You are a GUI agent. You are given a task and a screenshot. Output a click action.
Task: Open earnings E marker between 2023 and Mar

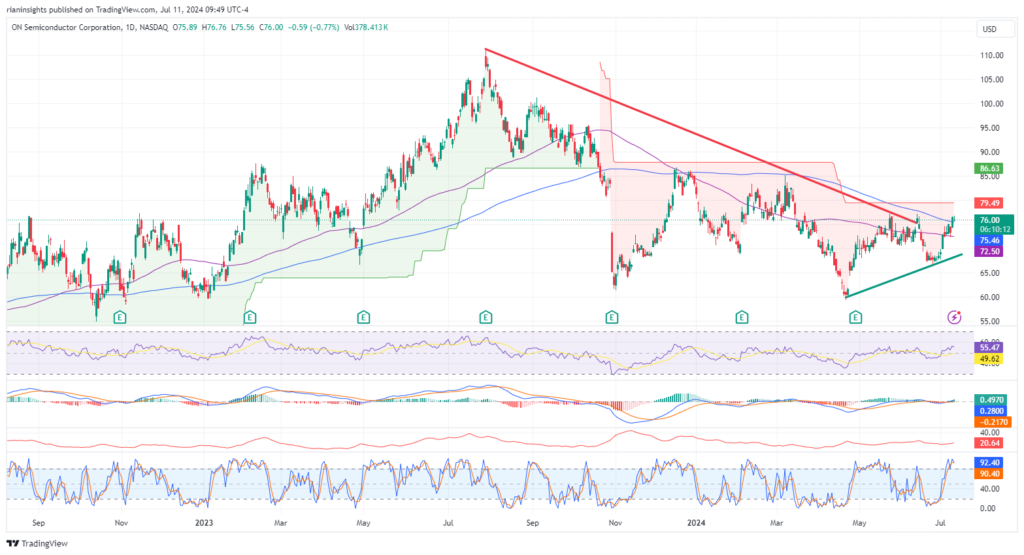click(x=249, y=317)
